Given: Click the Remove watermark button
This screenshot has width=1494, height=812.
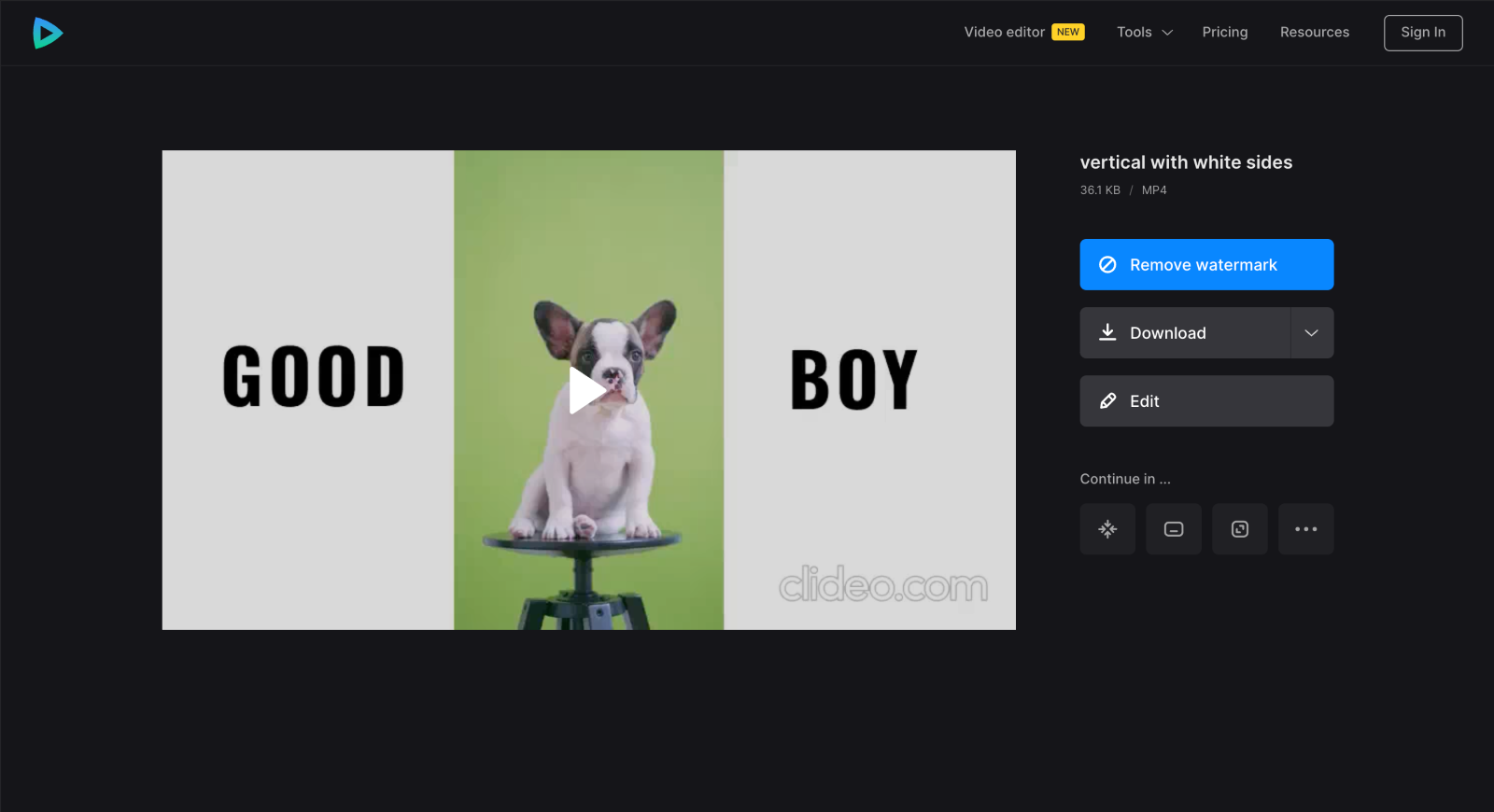Looking at the screenshot, I should 1206,264.
